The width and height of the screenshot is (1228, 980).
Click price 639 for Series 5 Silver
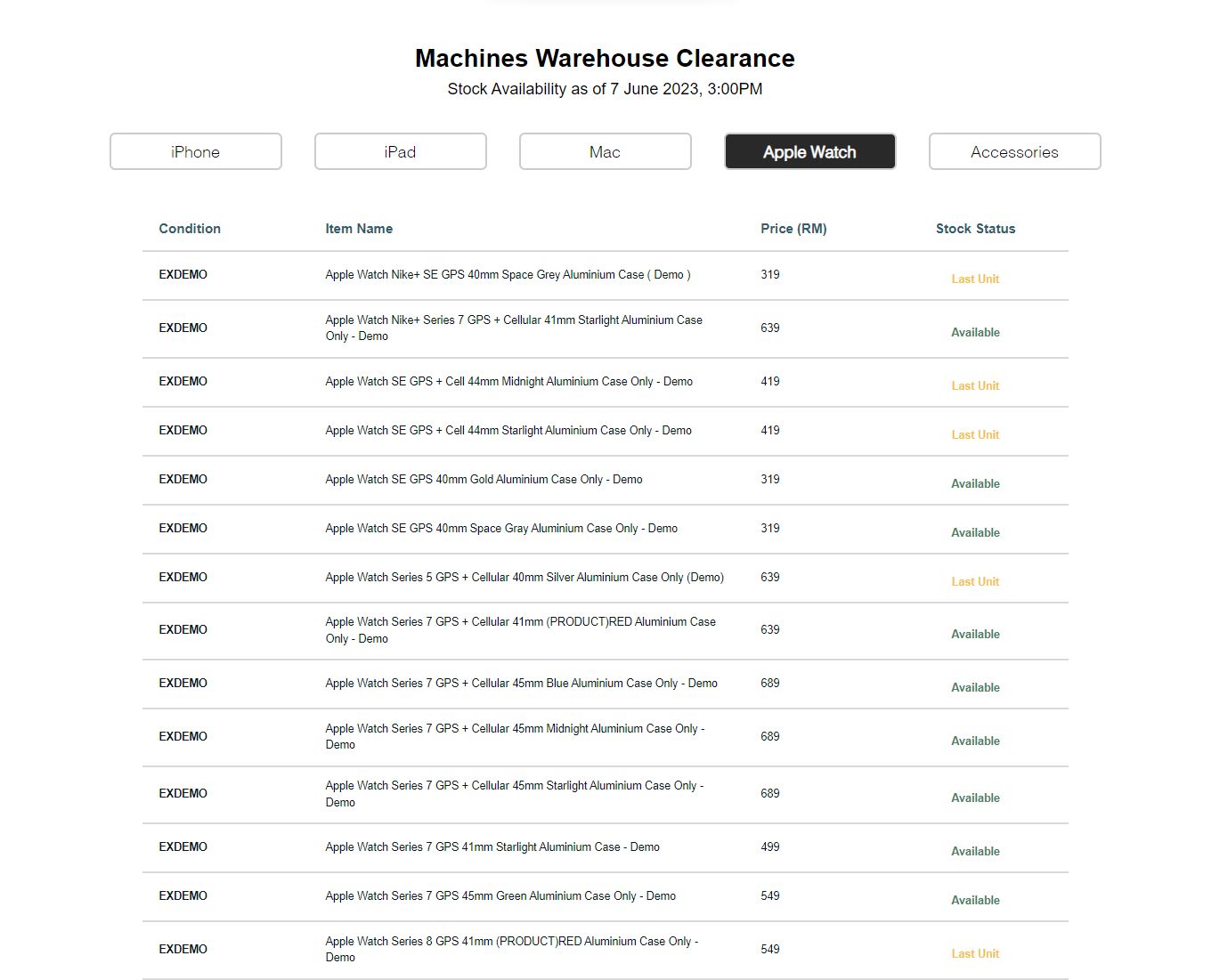tap(770, 577)
